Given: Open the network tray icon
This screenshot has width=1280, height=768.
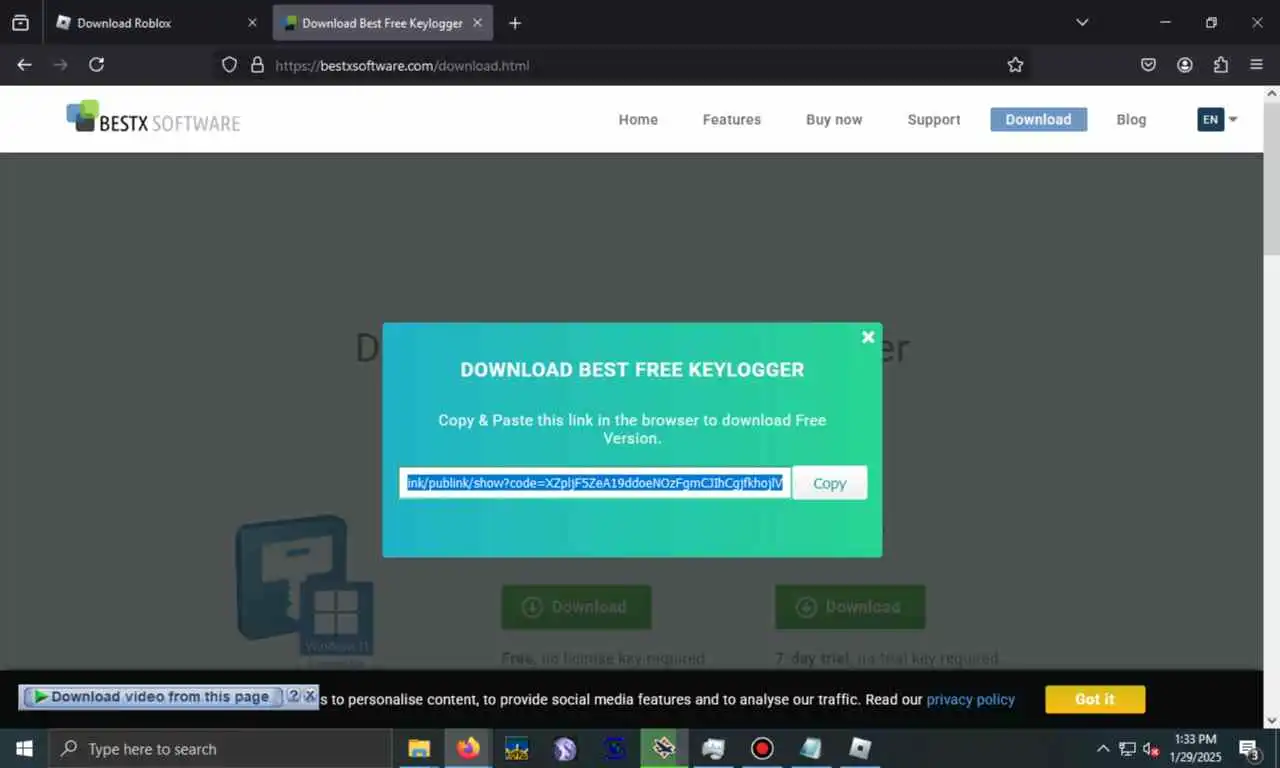Looking at the screenshot, I should pyautogui.click(x=1127, y=748).
